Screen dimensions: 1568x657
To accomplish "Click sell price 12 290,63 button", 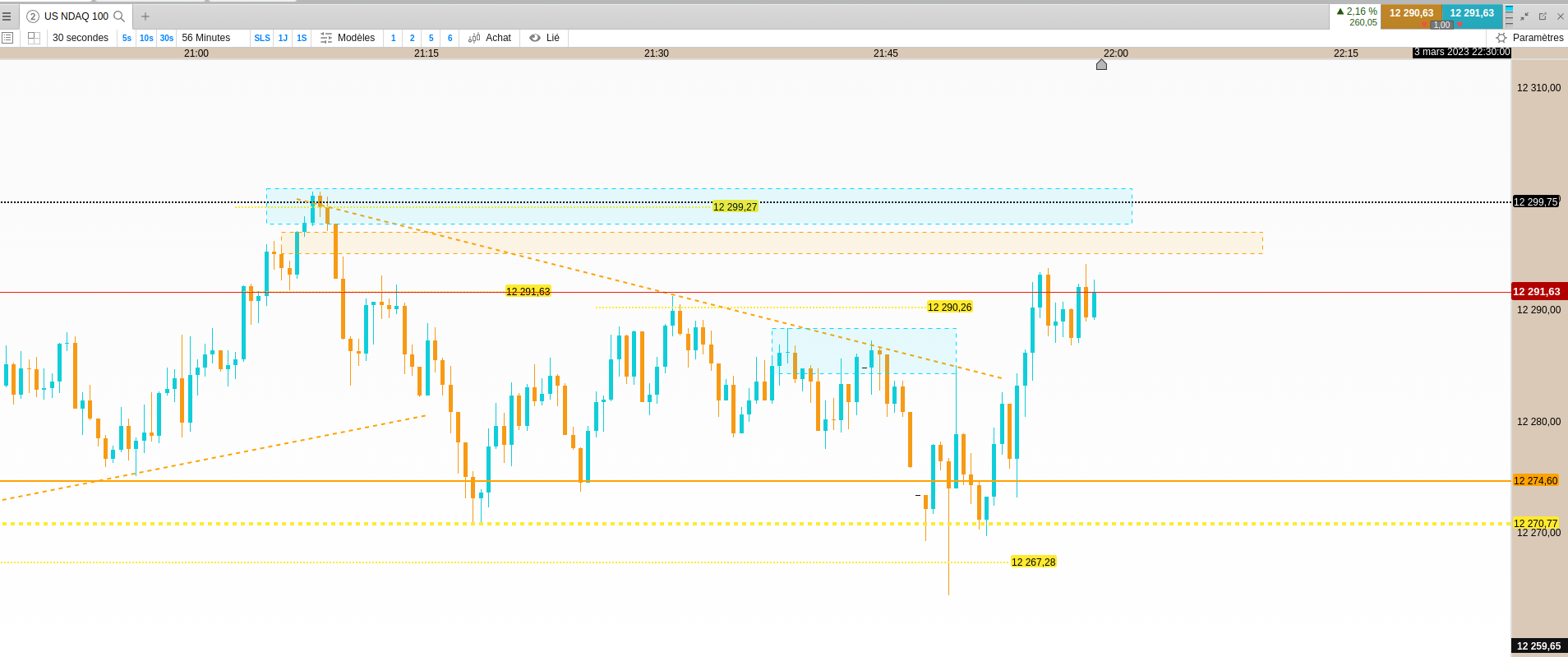I will (x=1411, y=13).
